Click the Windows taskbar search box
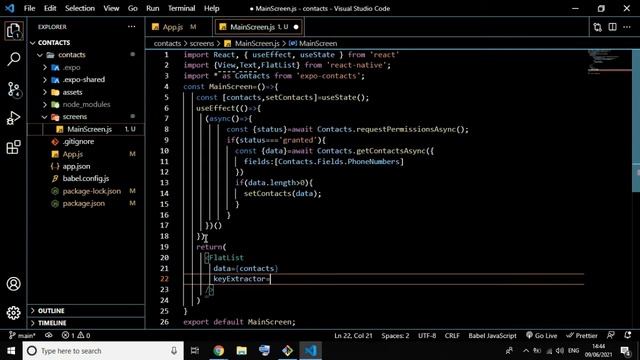 pos(104,351)
